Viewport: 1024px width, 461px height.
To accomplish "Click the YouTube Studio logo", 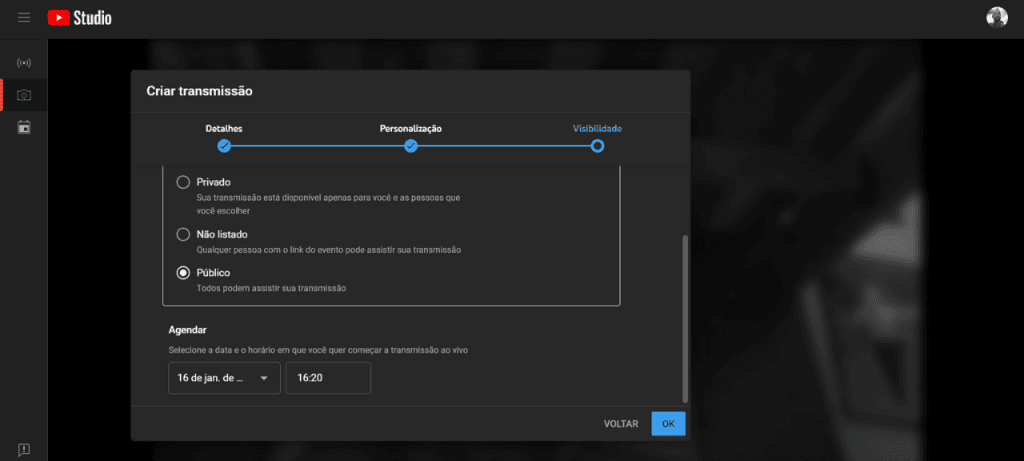I will point(80,18).
